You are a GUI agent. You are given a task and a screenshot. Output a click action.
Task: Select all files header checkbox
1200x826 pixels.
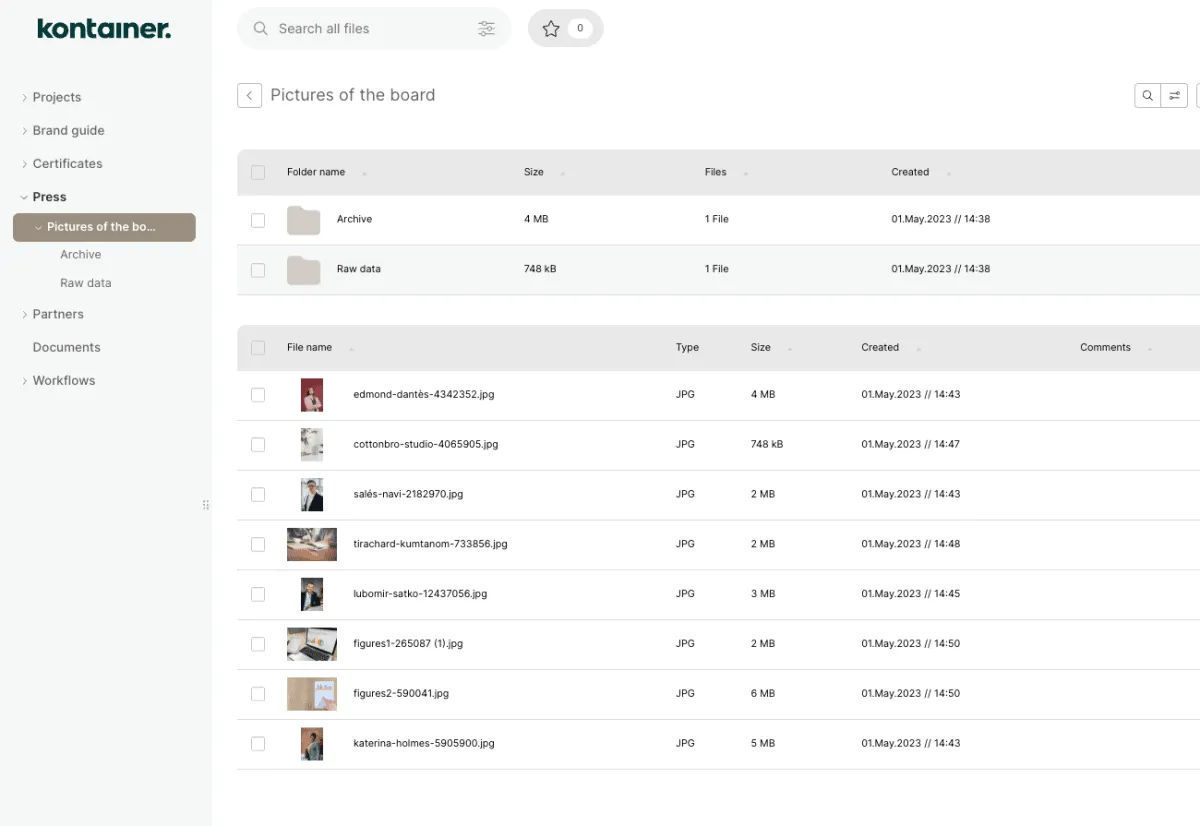click(258, 348)
